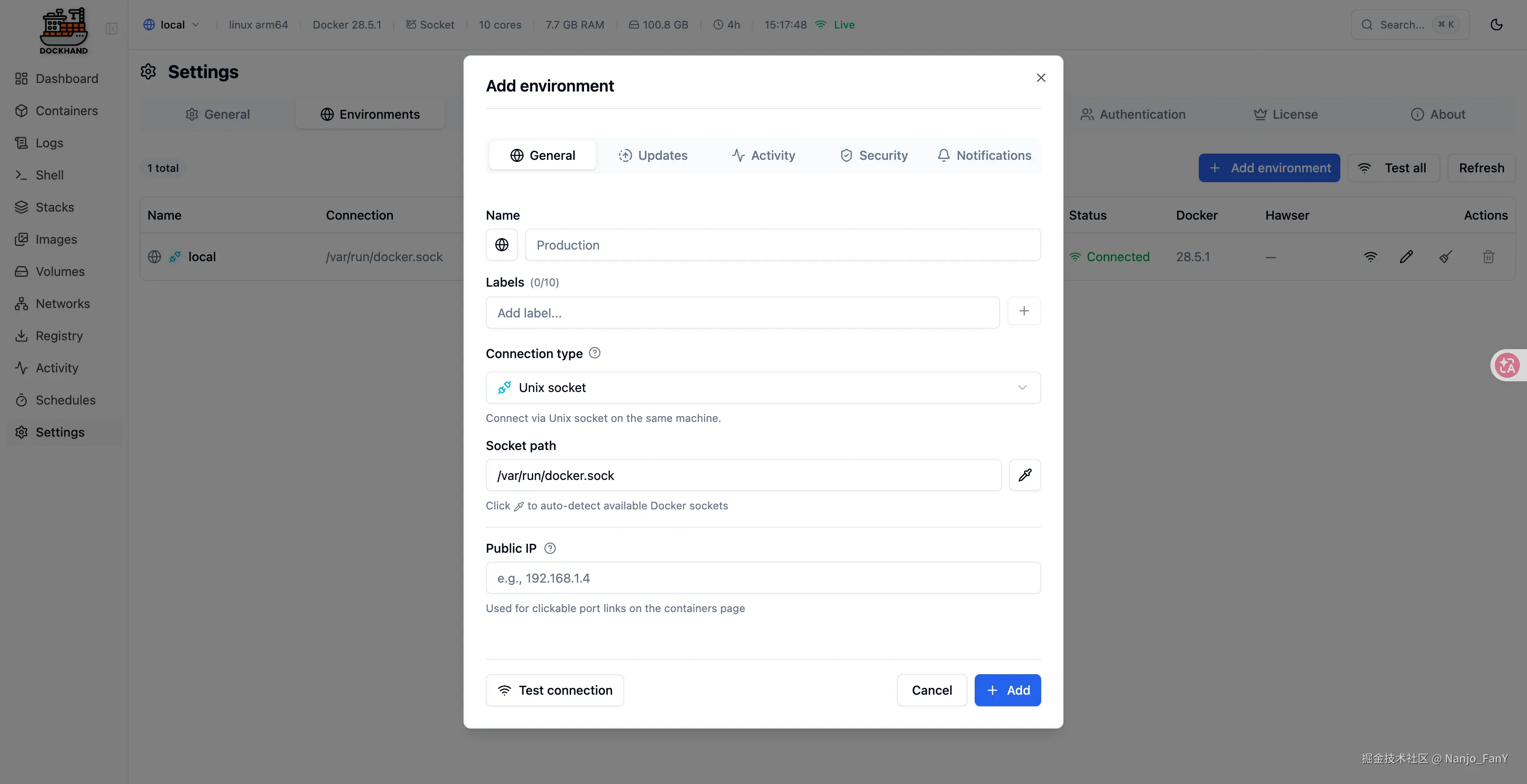
Task: Click the wifi test icon in local row
Action: coord(1370,257)
